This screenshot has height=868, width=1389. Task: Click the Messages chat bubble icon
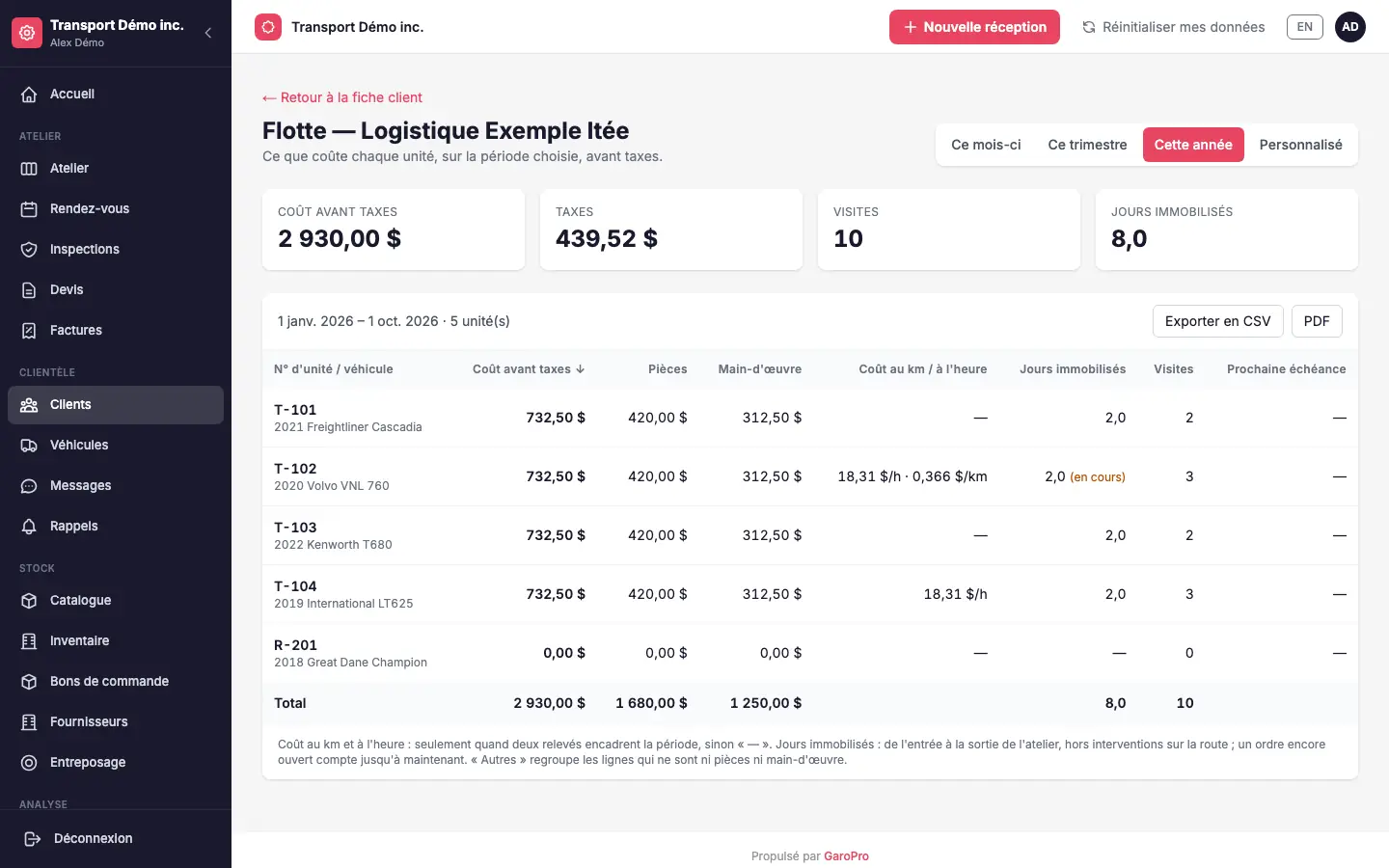[29, 486]
